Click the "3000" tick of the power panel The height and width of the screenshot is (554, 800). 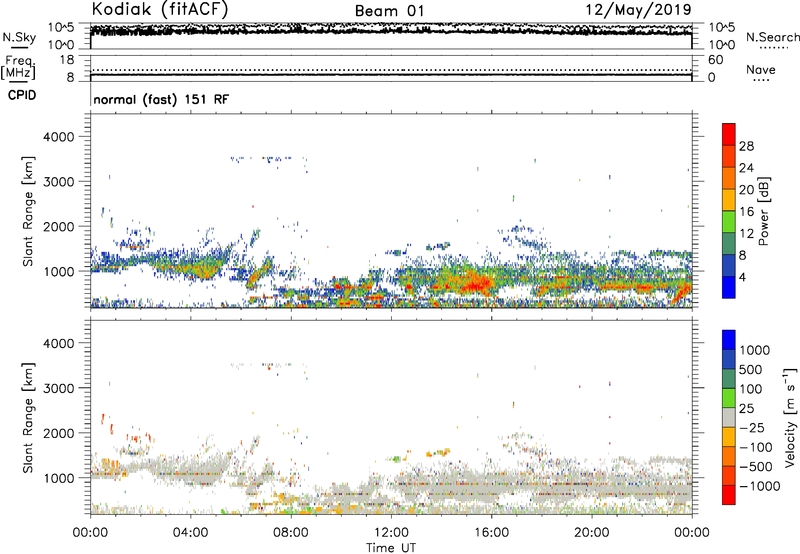point(58,182)
